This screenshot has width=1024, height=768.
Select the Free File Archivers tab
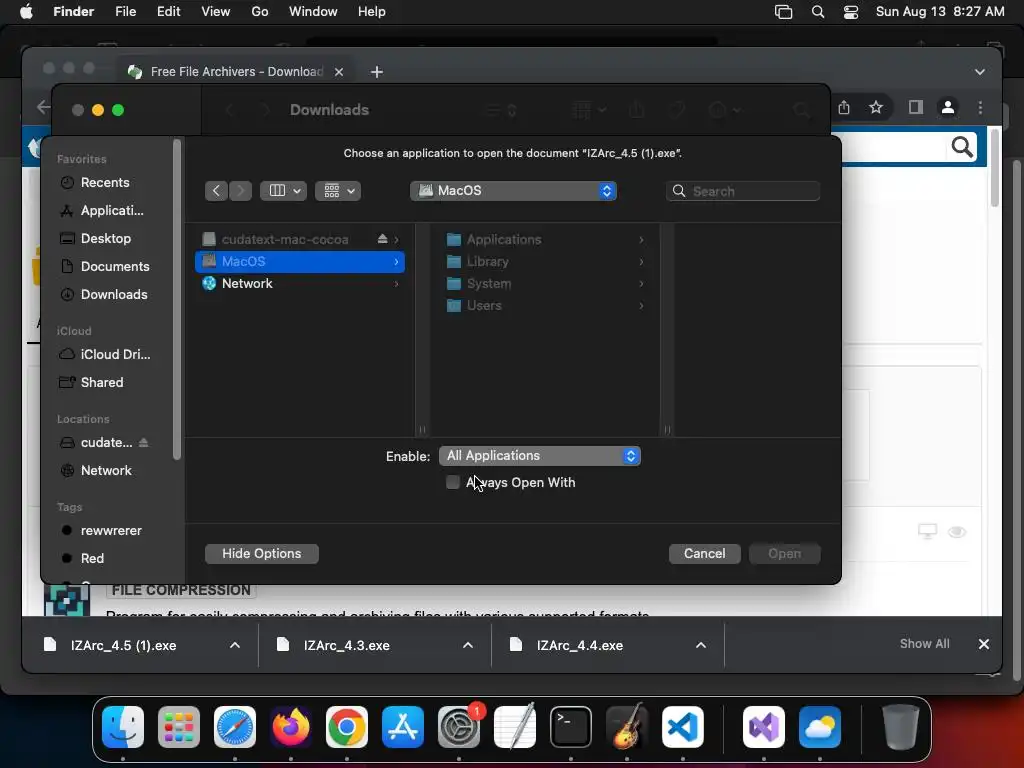tap(237, 72)
